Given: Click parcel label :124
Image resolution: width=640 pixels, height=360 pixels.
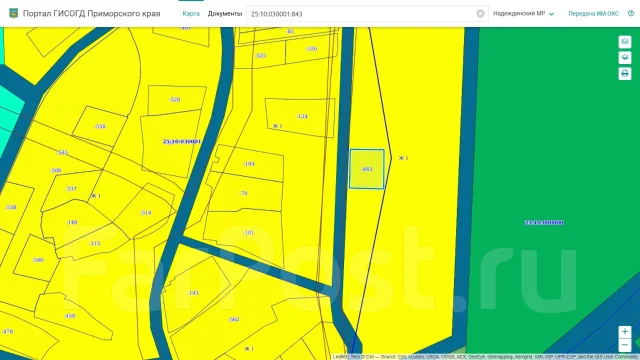Looking at the screenshot, I should pos(302,116).
